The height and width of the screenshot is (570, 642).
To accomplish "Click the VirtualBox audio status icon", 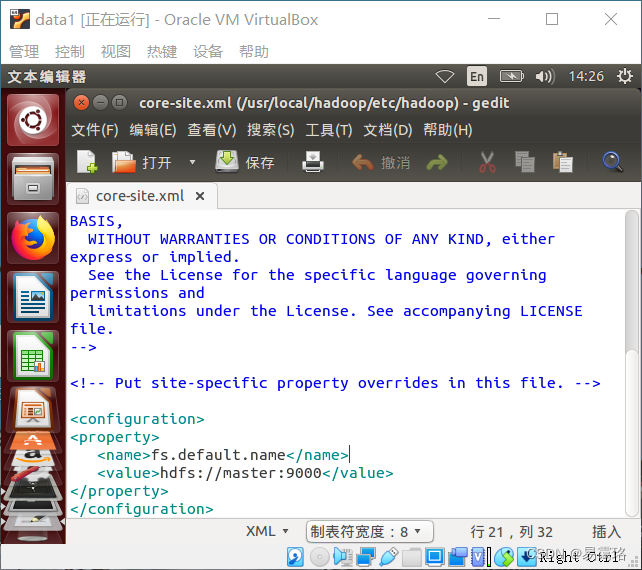I will [x=343, y=557].
